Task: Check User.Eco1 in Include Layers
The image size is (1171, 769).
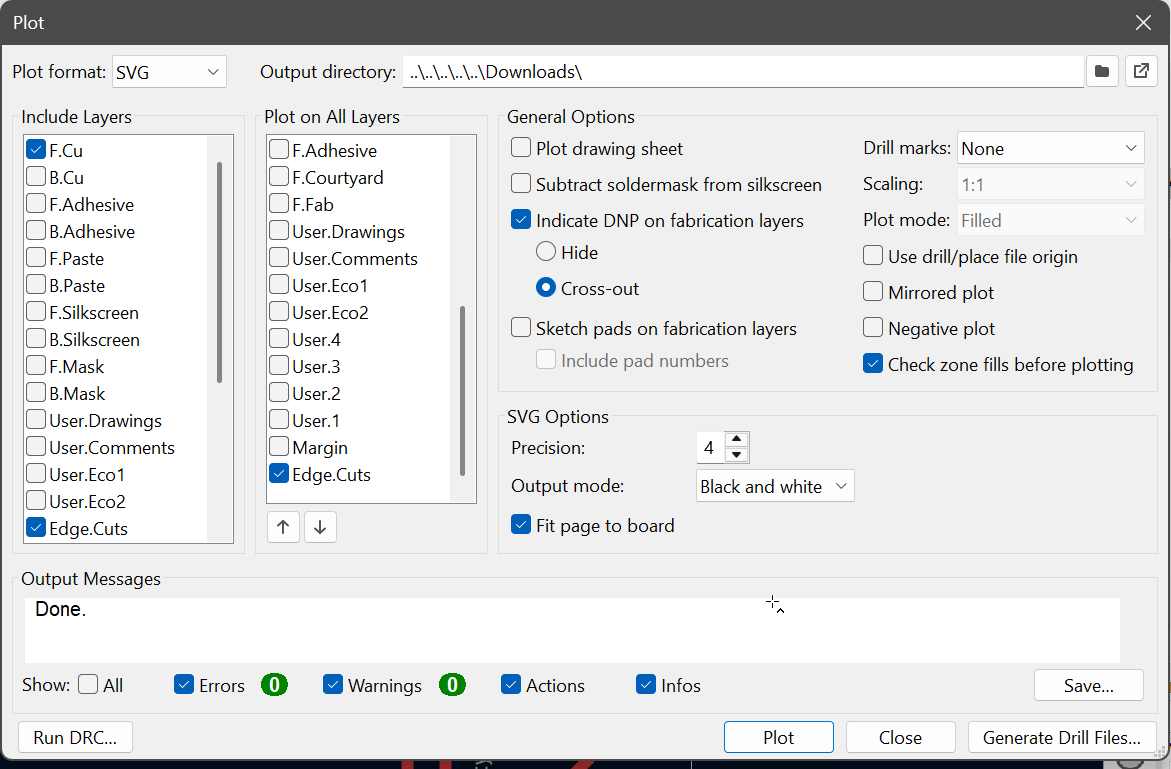Action: pos(36,474)
